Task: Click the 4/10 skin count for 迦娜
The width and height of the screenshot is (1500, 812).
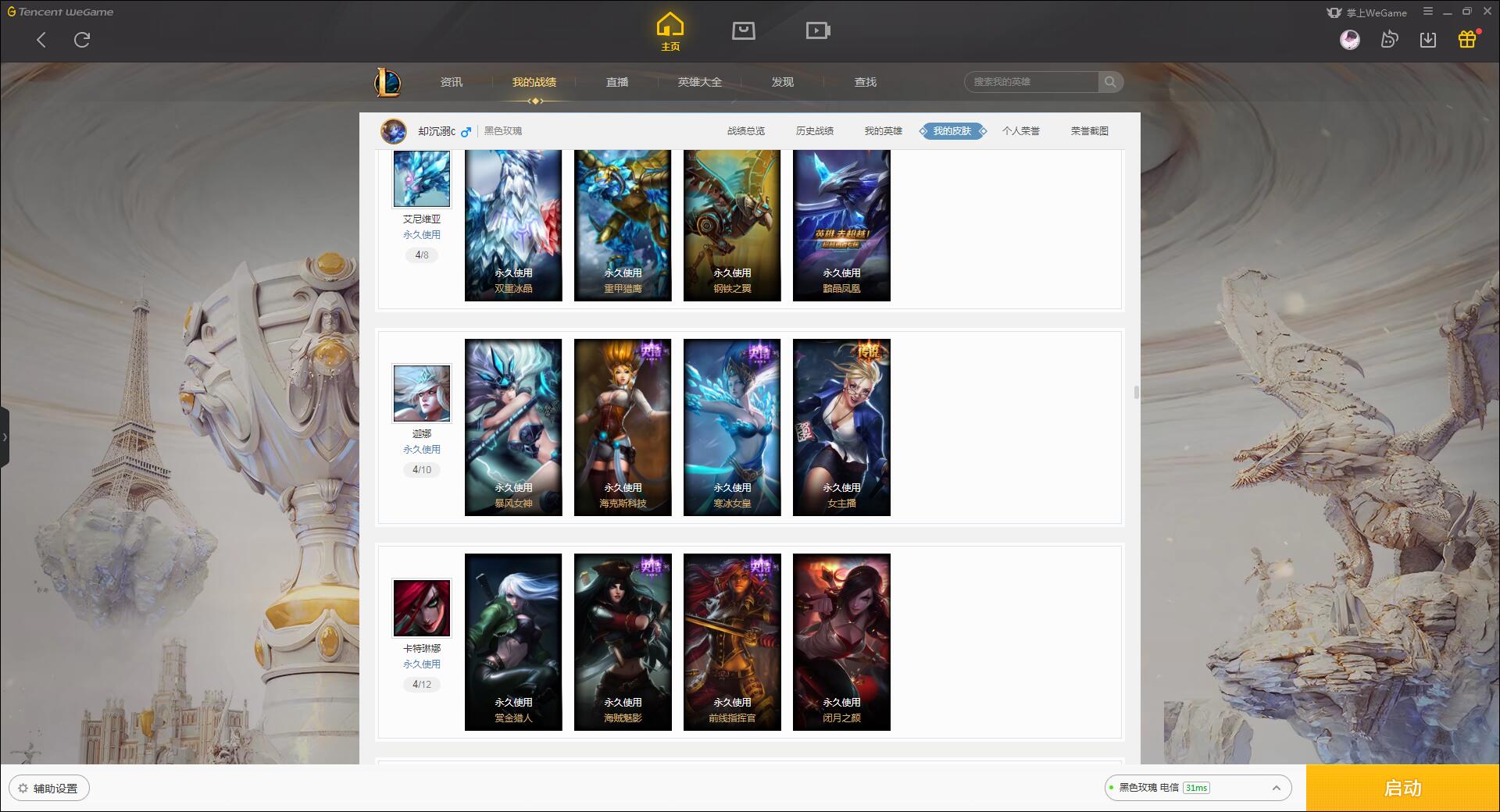Action: click(x=422, y=470)
